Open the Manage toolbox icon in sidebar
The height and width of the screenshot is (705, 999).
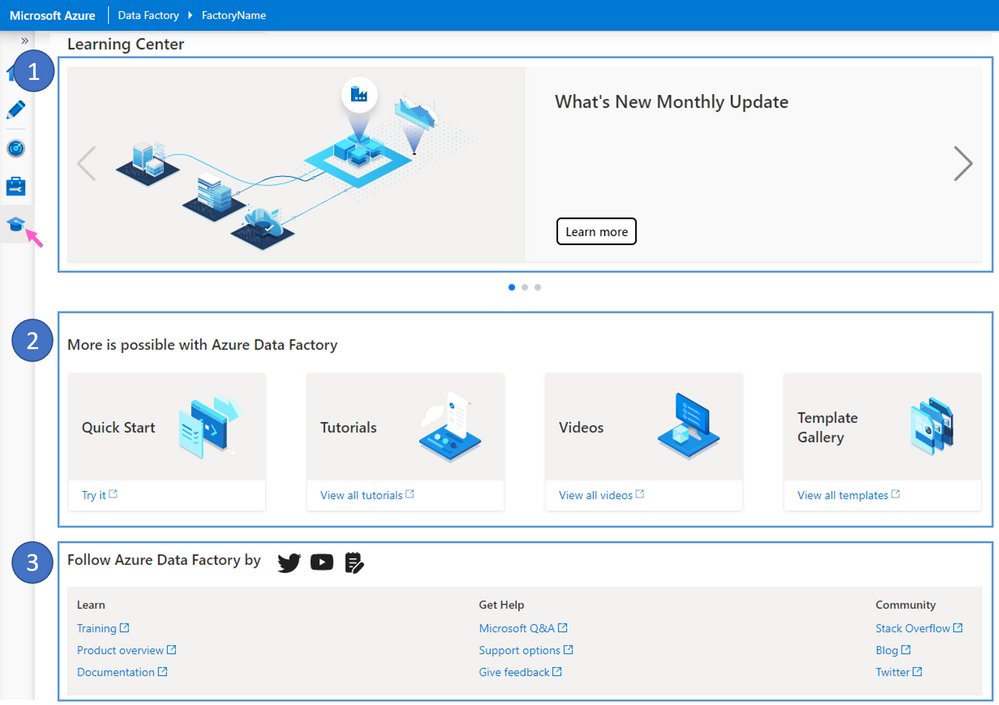[17, 185]
